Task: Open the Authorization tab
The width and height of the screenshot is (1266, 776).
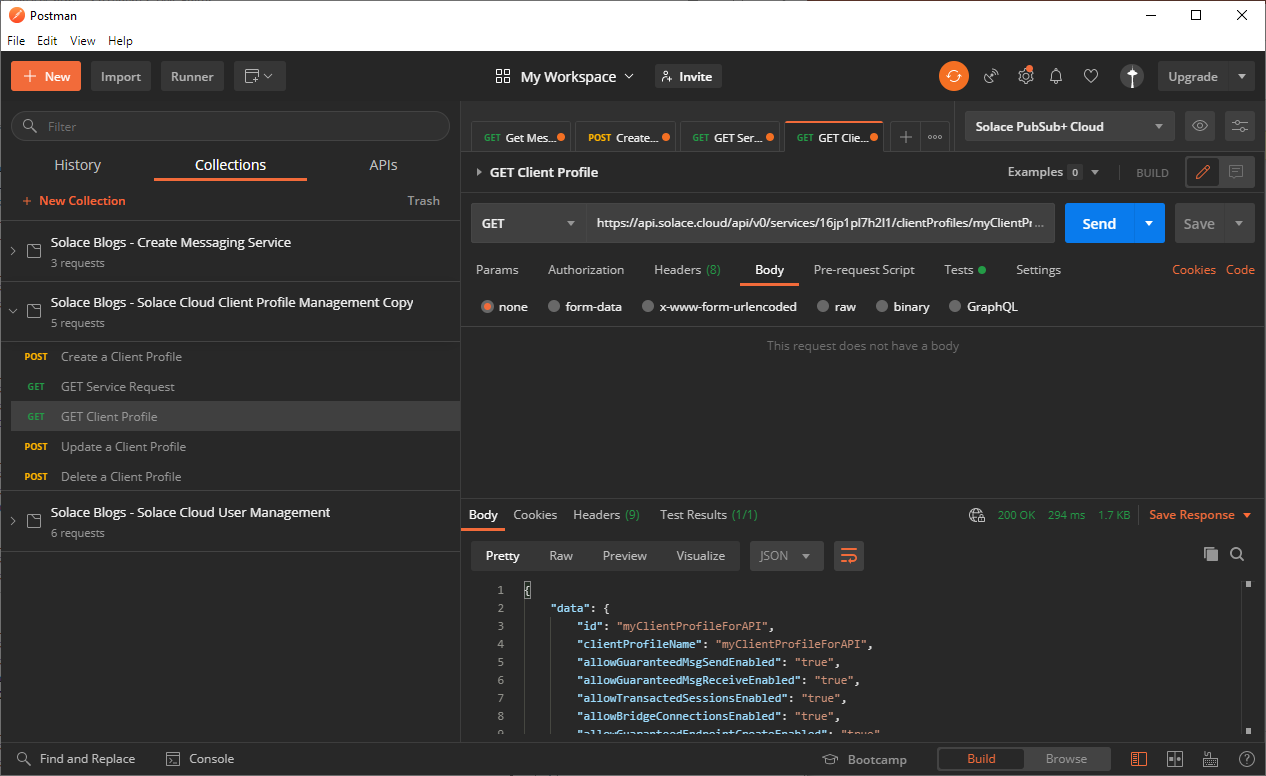Action: pos(586,270)
